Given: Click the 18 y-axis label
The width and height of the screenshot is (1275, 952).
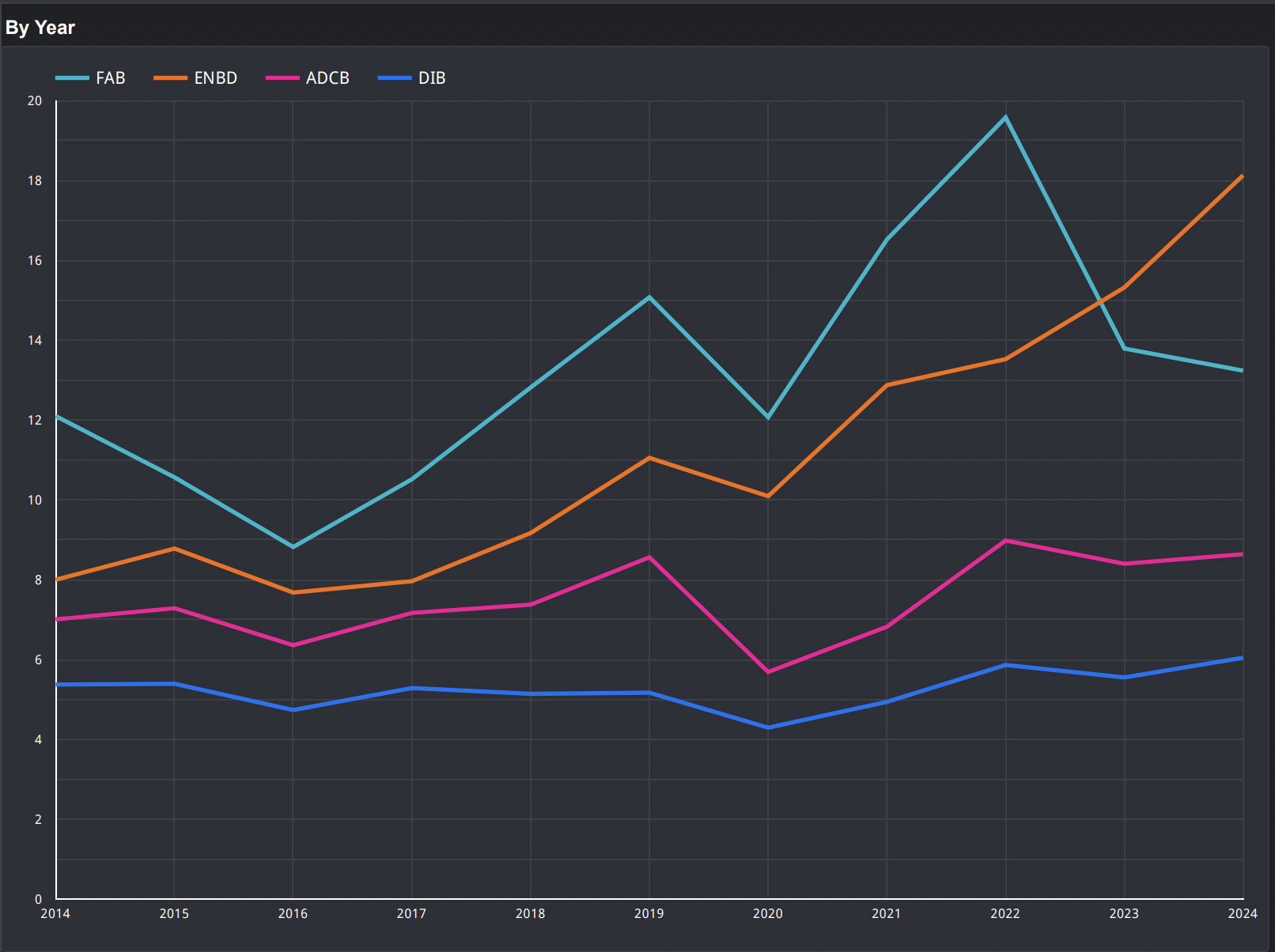Looking at the screenshot, I should [35, 181].
